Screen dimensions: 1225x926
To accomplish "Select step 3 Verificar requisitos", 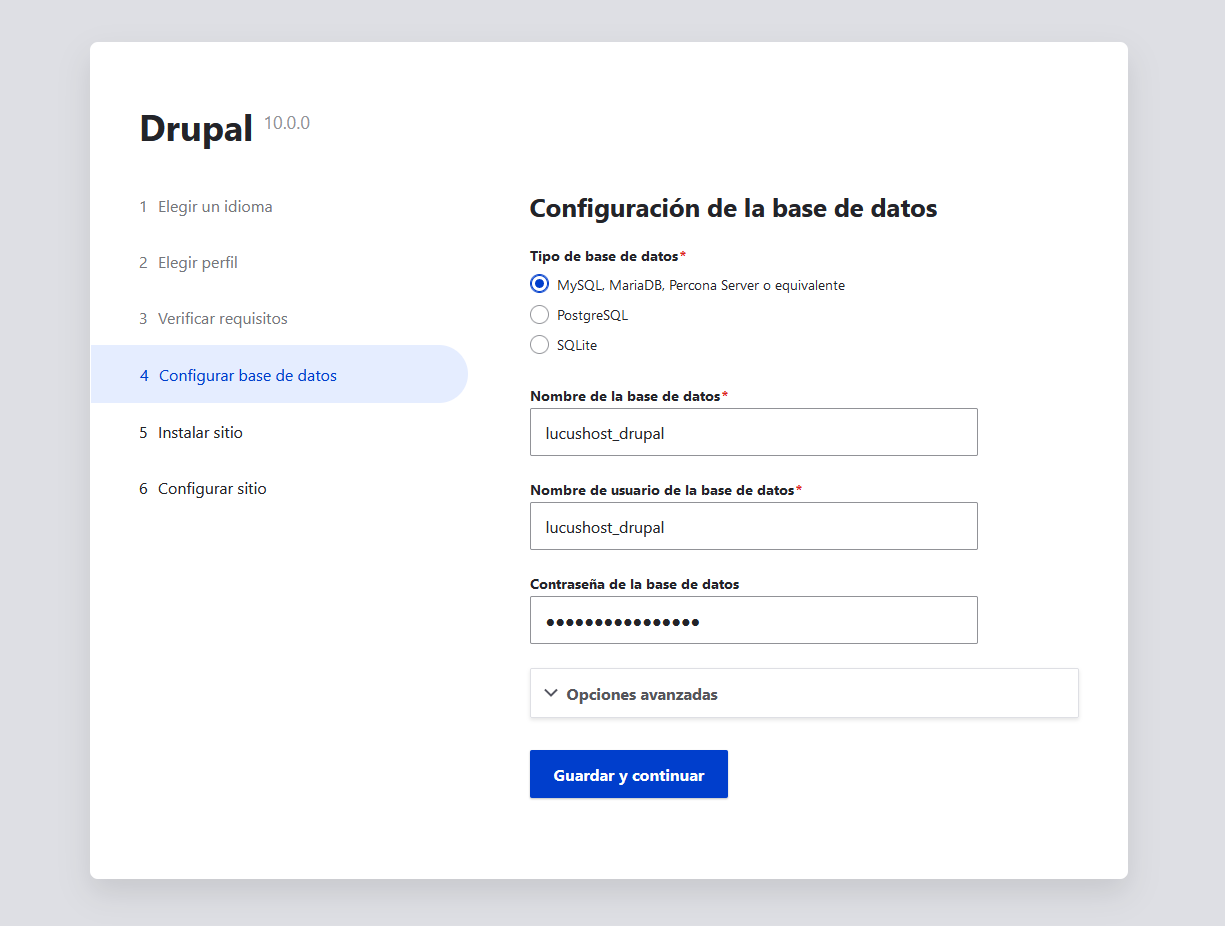I will 222,319.
